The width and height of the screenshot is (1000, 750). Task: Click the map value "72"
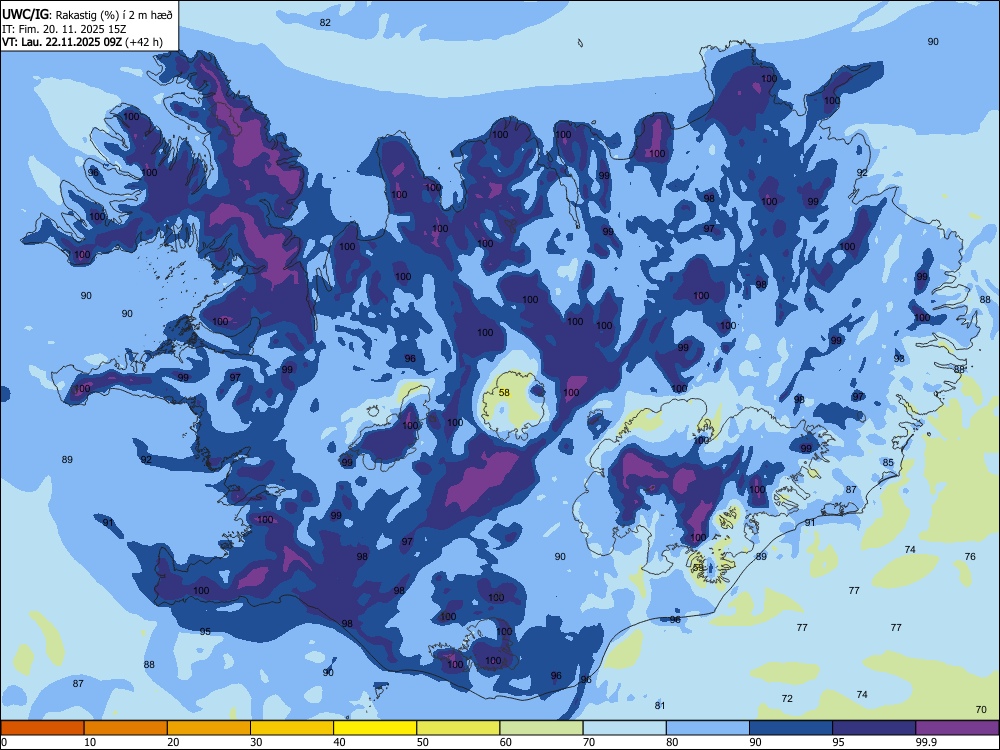coord(787,698)
